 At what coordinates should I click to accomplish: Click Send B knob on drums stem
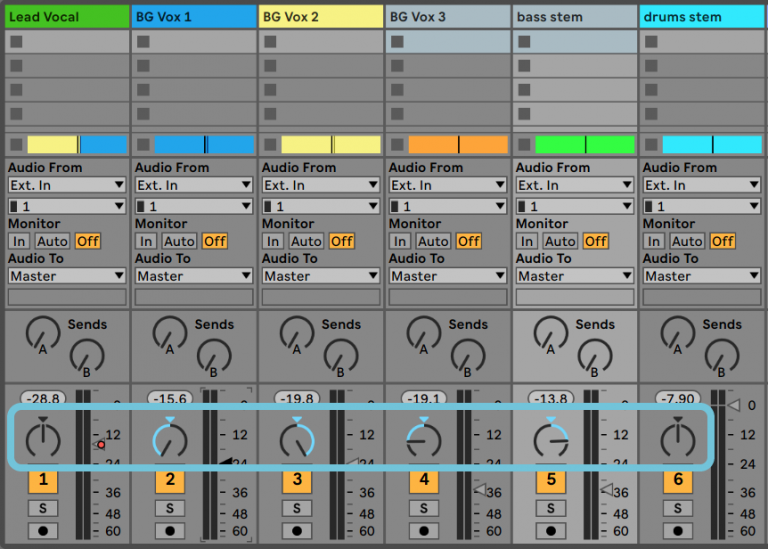point(722,358)
